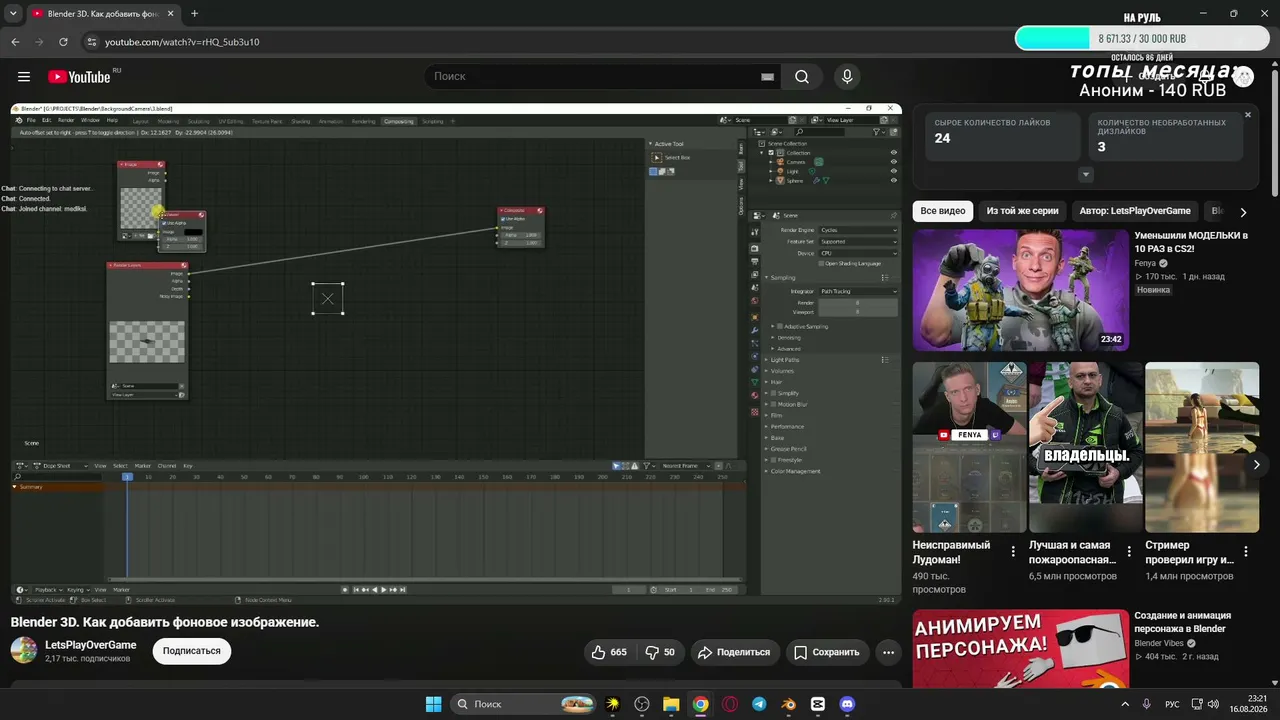Switch to Blender Compositing workspace tab
This screenshot has width=1280, height=720.
coord(398,121)
